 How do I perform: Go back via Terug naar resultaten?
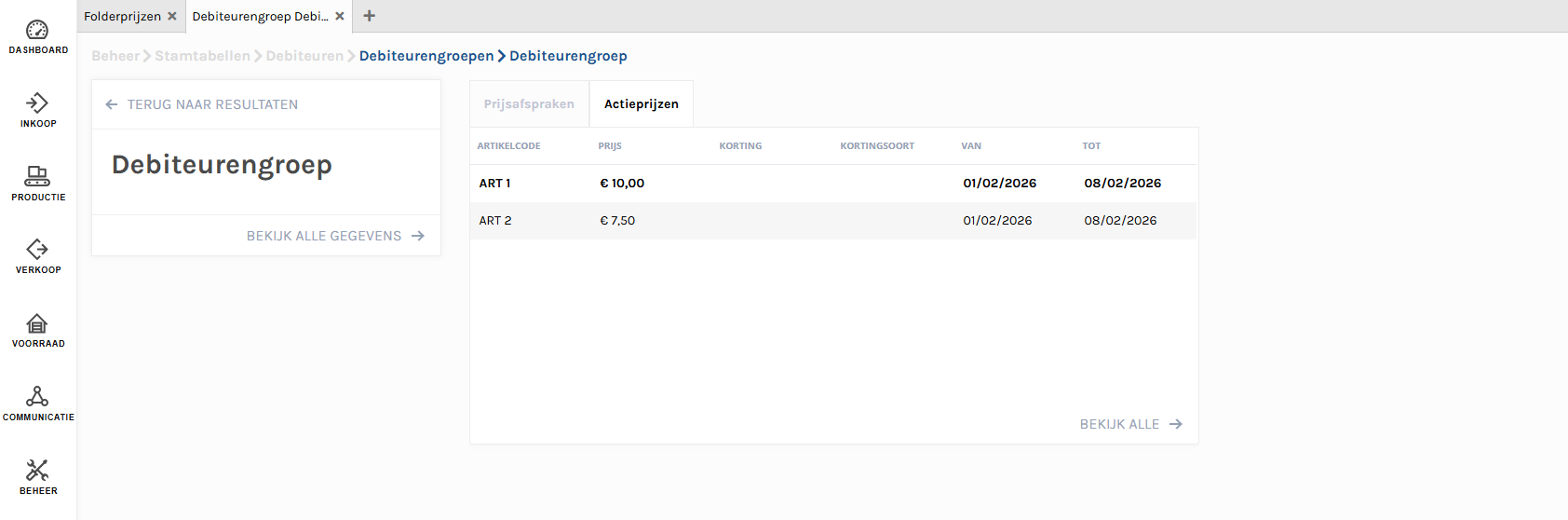pyautogui.click(x=202, y=104)
